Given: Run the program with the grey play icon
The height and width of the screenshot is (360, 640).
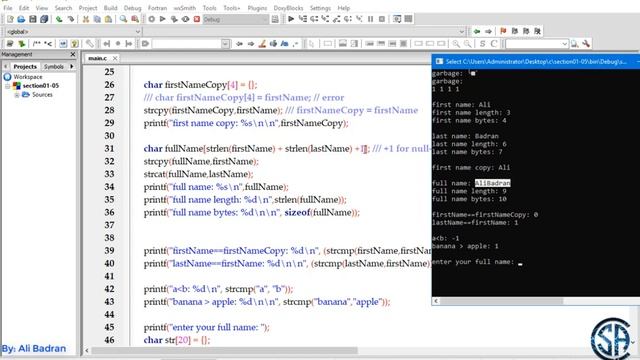Looking at the screenshot, I should pos(162,19).
